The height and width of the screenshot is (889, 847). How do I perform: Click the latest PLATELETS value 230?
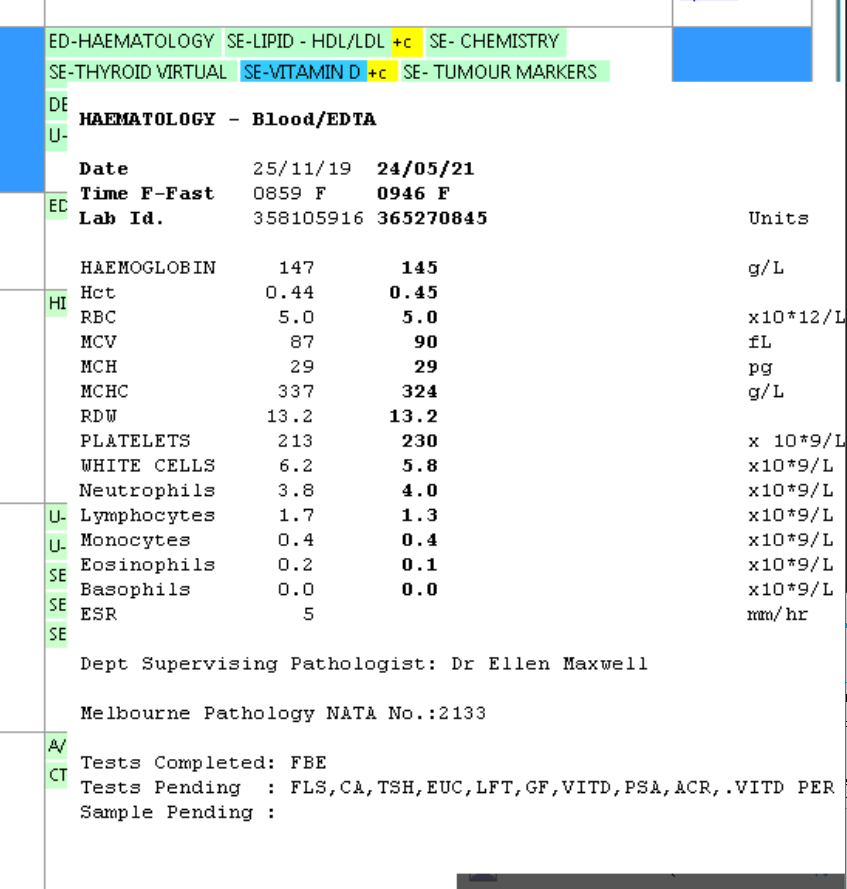click(x=419, y=441)
